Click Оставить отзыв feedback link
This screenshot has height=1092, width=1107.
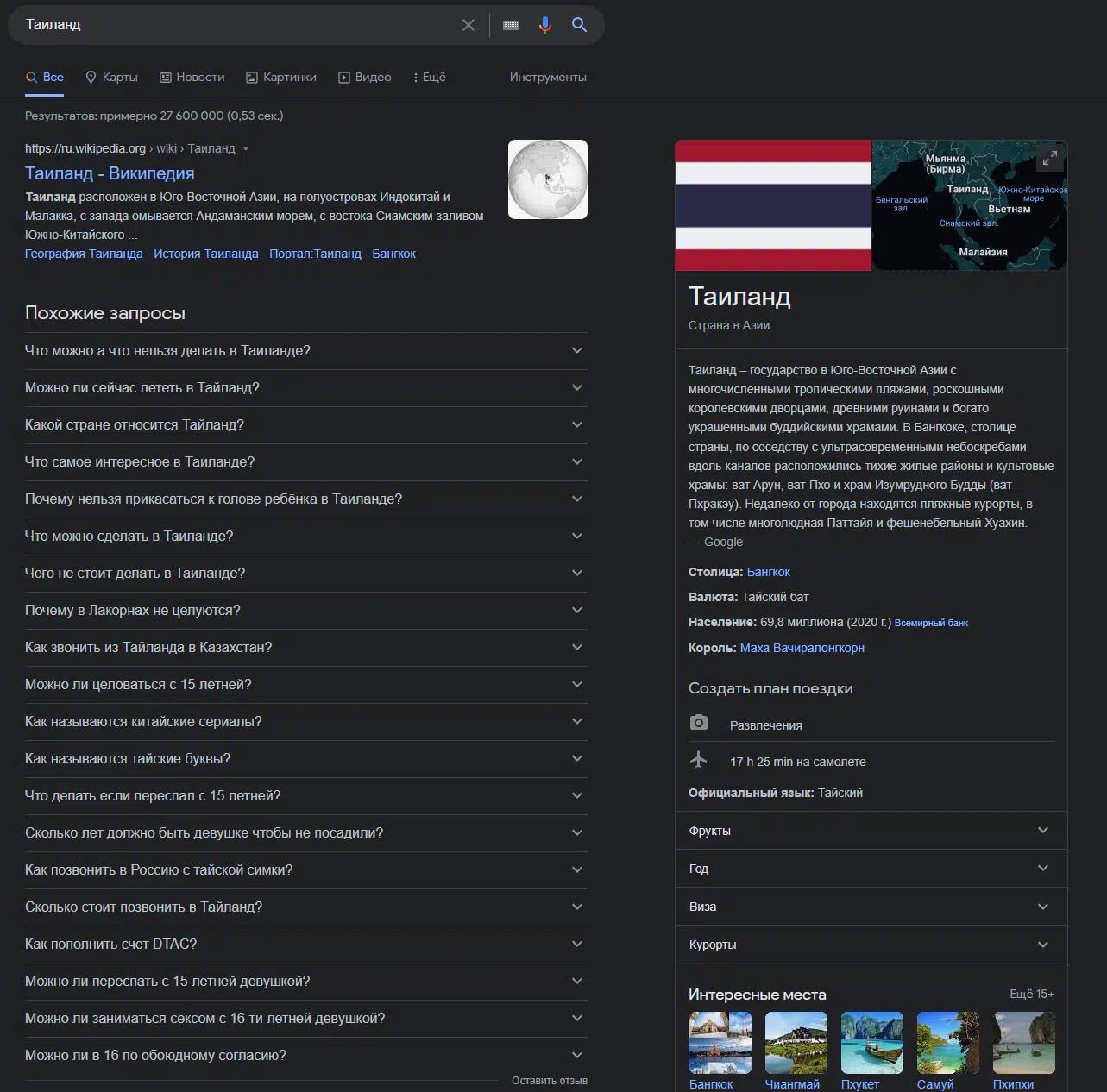coord(550,1081)
